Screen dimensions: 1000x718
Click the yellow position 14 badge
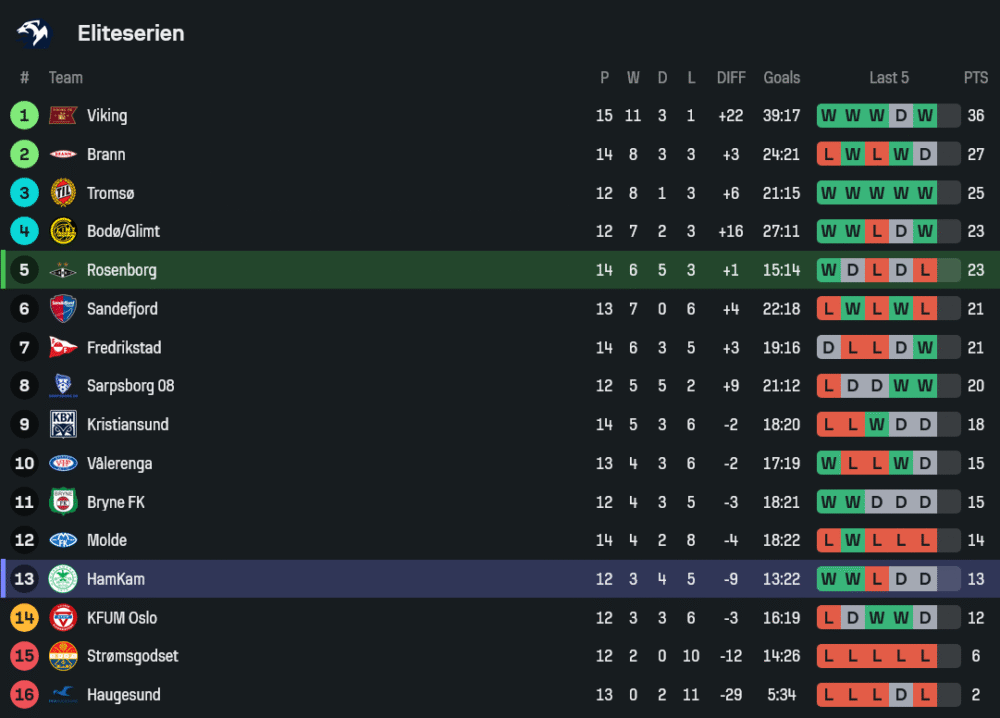pos(24,618)
